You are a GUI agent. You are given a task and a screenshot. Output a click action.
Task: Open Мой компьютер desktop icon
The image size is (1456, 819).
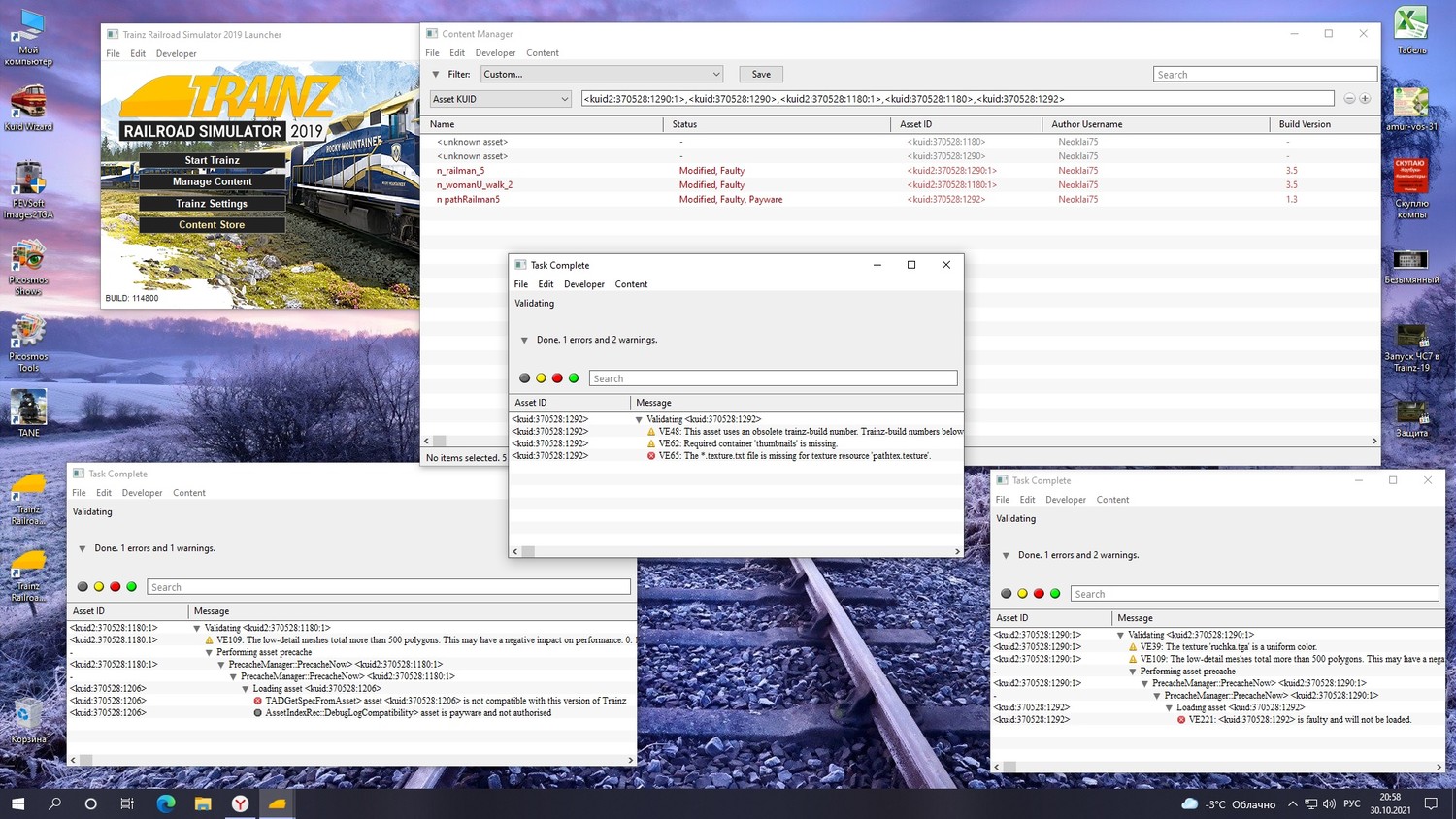pyautogui.click(x=28, y=37)
